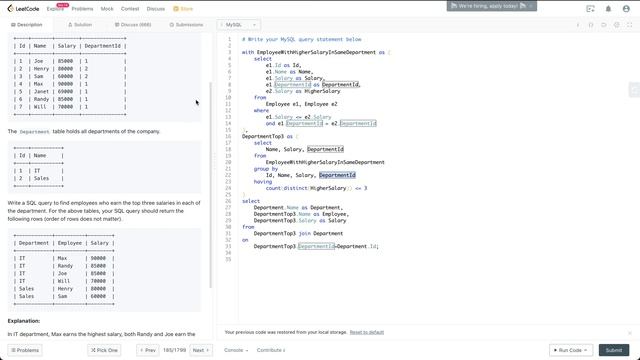Dismiss the restored code notice
The height and width of the screenshot is (360, 640).
pyautogui.click(x=629, y=333)
